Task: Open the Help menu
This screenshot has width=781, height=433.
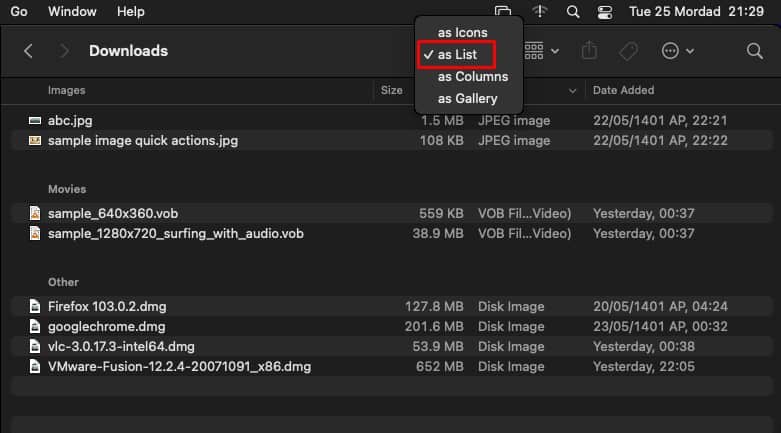Action: (130, 11)
